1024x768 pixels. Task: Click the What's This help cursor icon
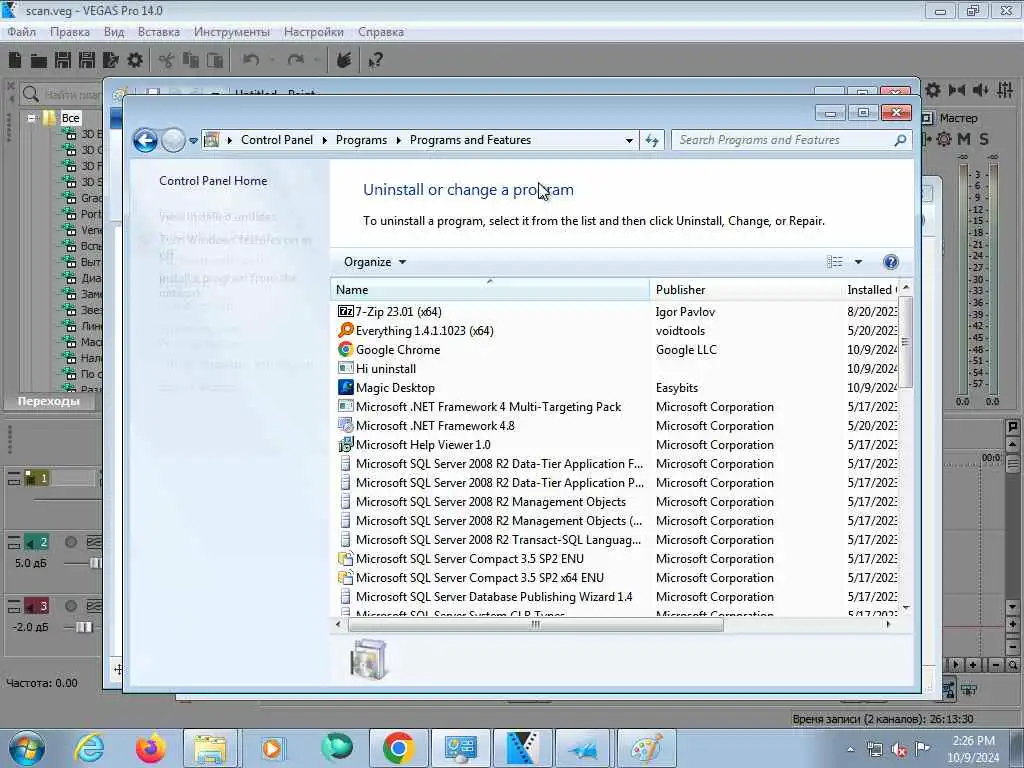tap(375, 61)
